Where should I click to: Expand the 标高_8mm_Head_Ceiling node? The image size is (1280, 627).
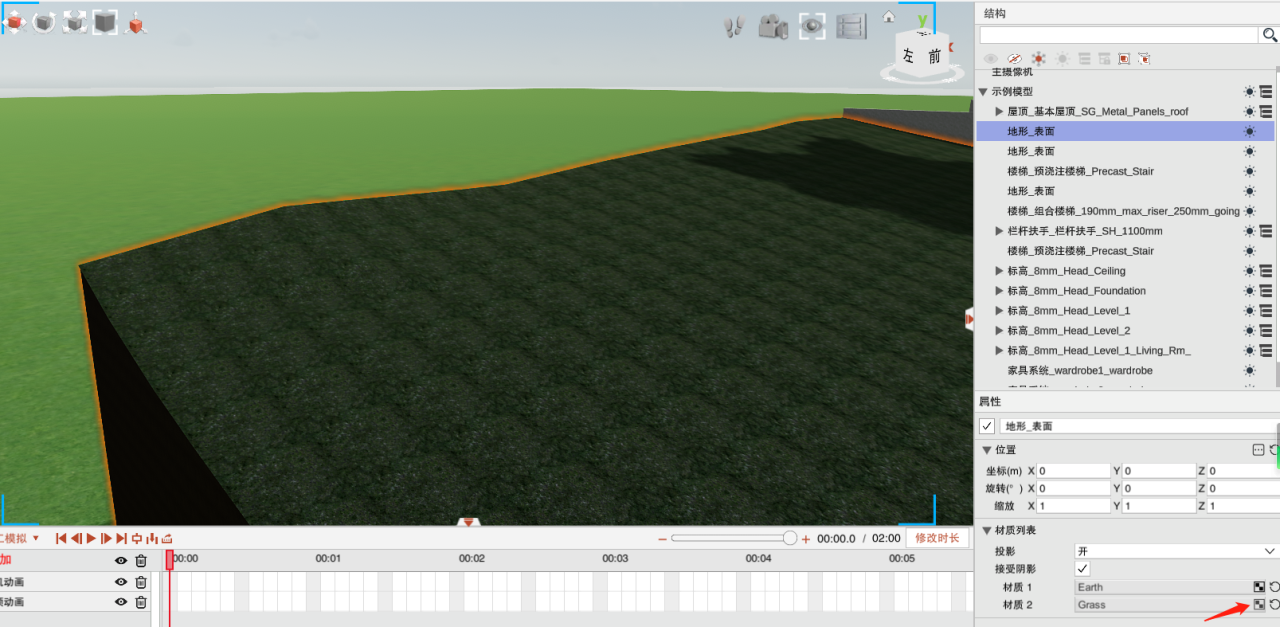(x=999, y=271)
